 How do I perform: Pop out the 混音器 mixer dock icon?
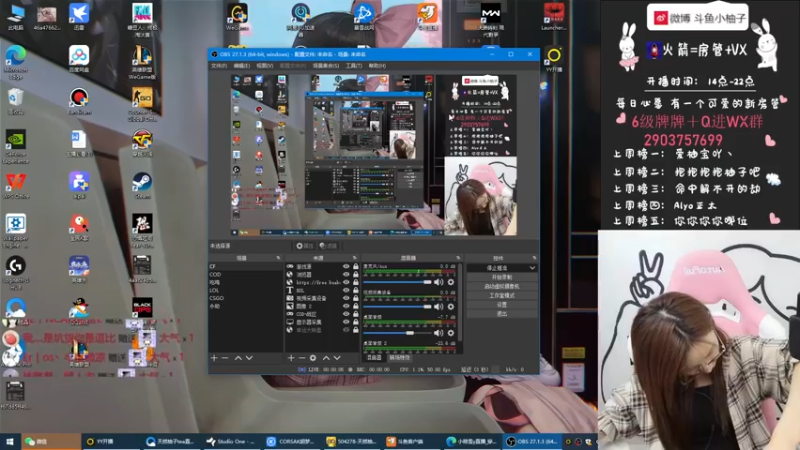click(x=458, y=258)
